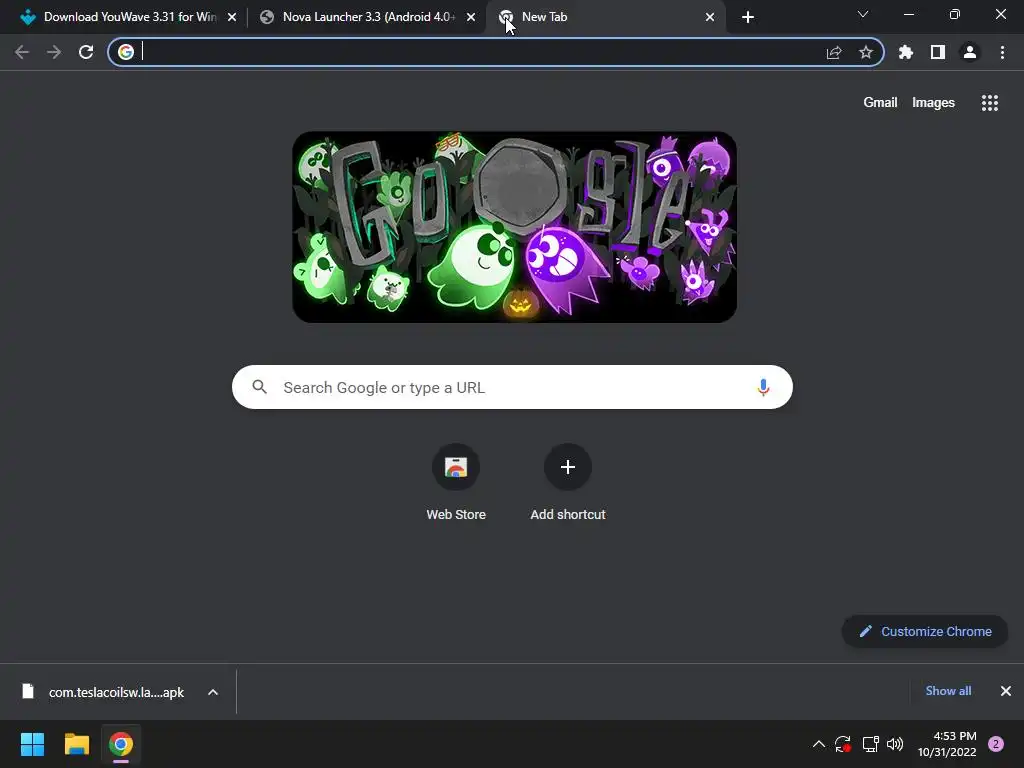1024x768 pixels.
Task: Open the Google apps grid
Action: point(990,103)
